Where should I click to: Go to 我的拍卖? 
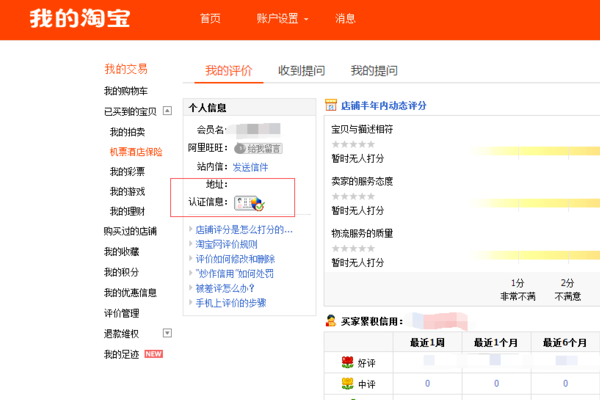click(127, 132)
